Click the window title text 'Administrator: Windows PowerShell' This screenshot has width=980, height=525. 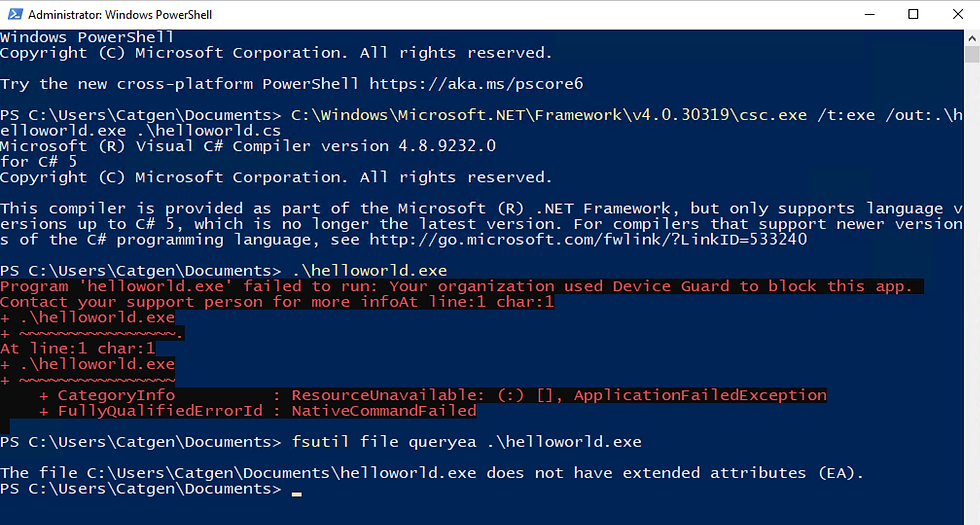click(120, 15)
